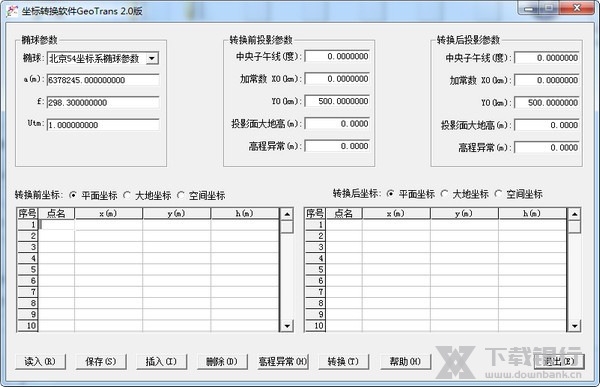Click the f flattening input field

pyautogui.click(x=103, y=103)
